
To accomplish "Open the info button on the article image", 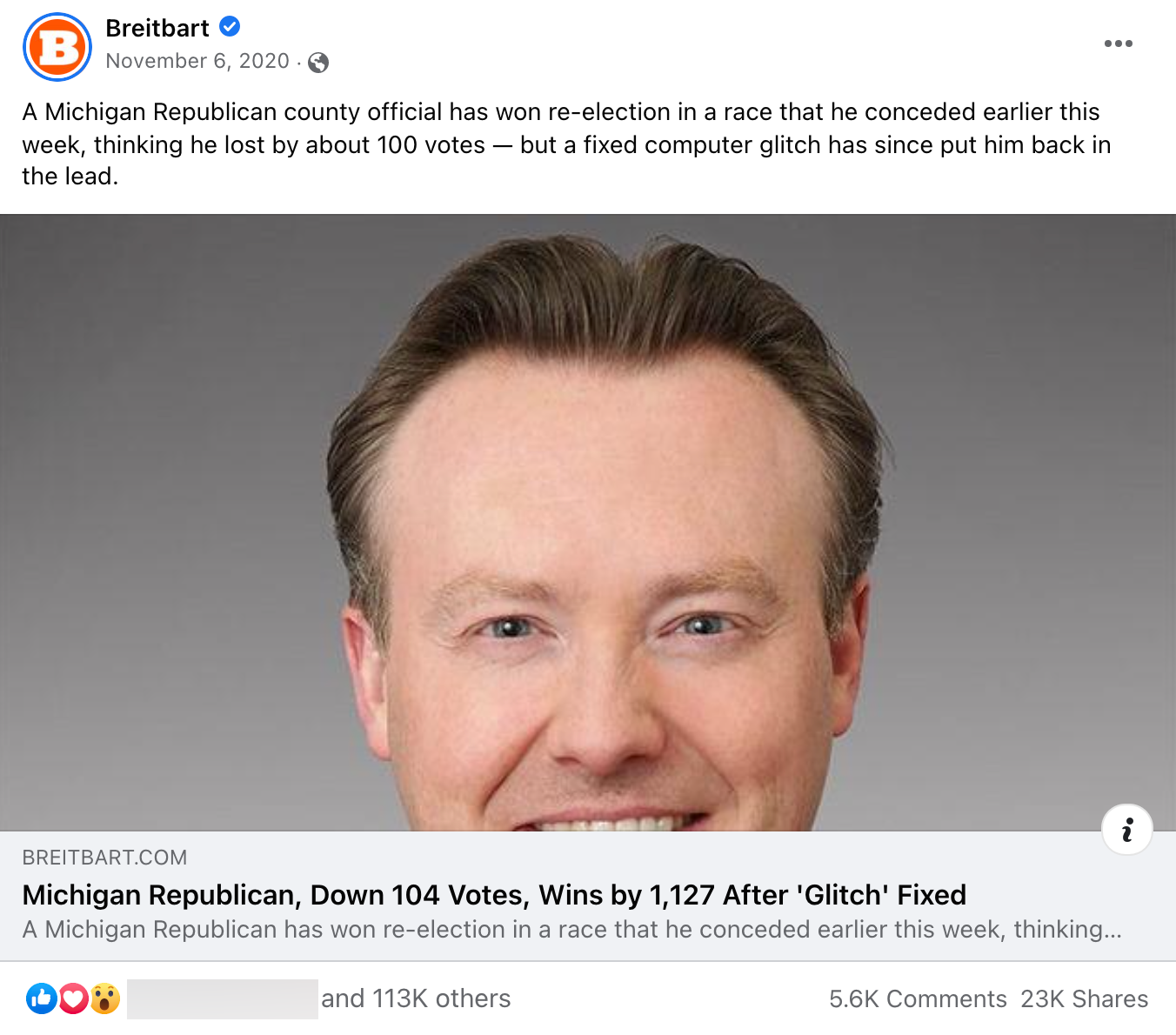I will (1127, 830).
